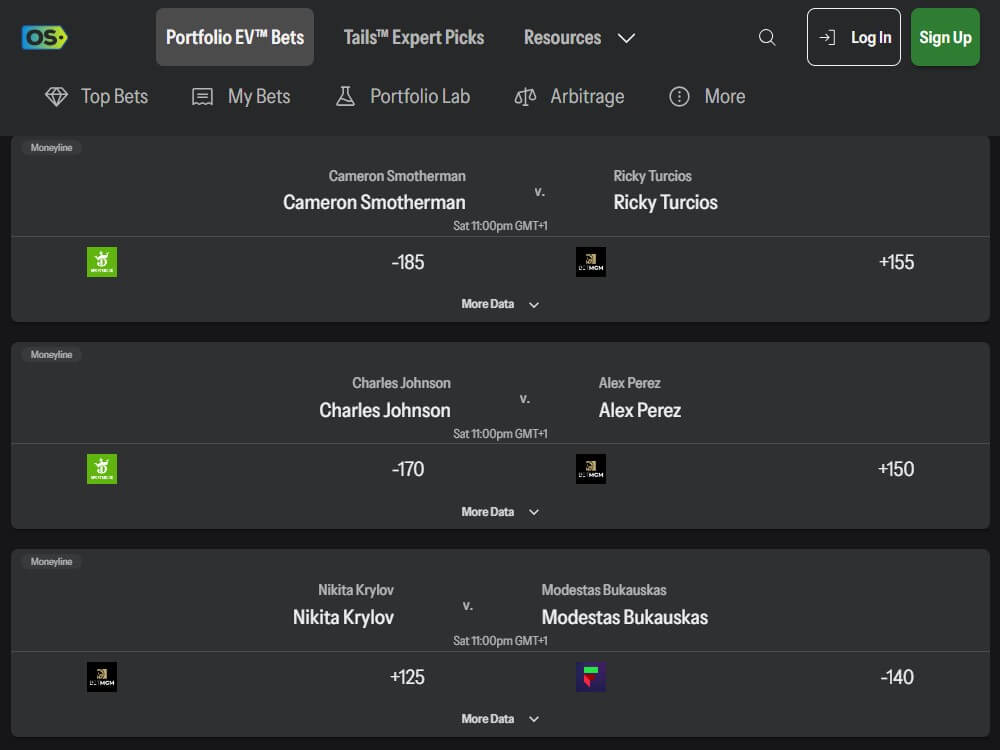
Task: Click the search magnifier icon
Action: click(767, 37)
